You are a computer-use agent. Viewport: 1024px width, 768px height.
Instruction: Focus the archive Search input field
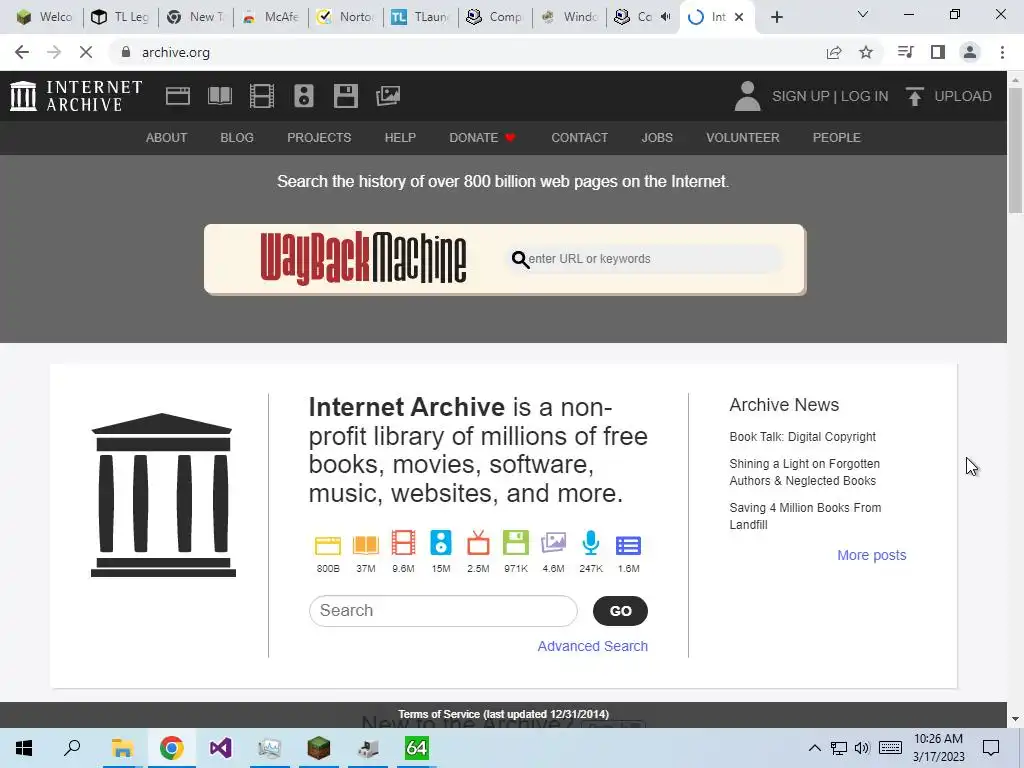click(x=443, y=611)
